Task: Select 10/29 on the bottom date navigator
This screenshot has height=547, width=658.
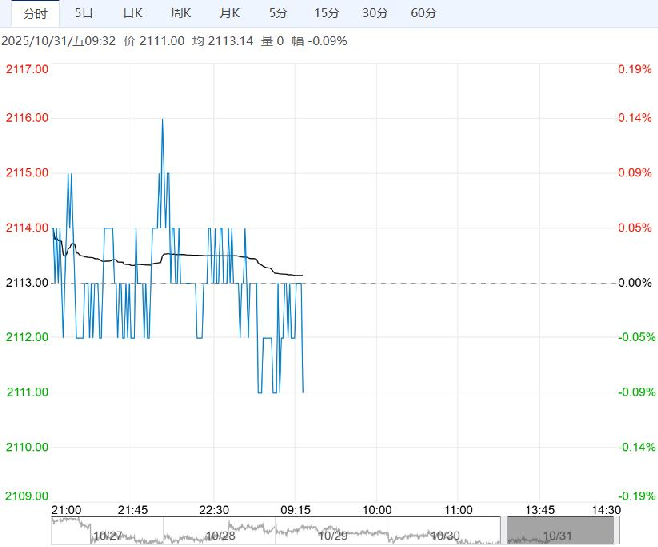Action: tap(335, 534)
